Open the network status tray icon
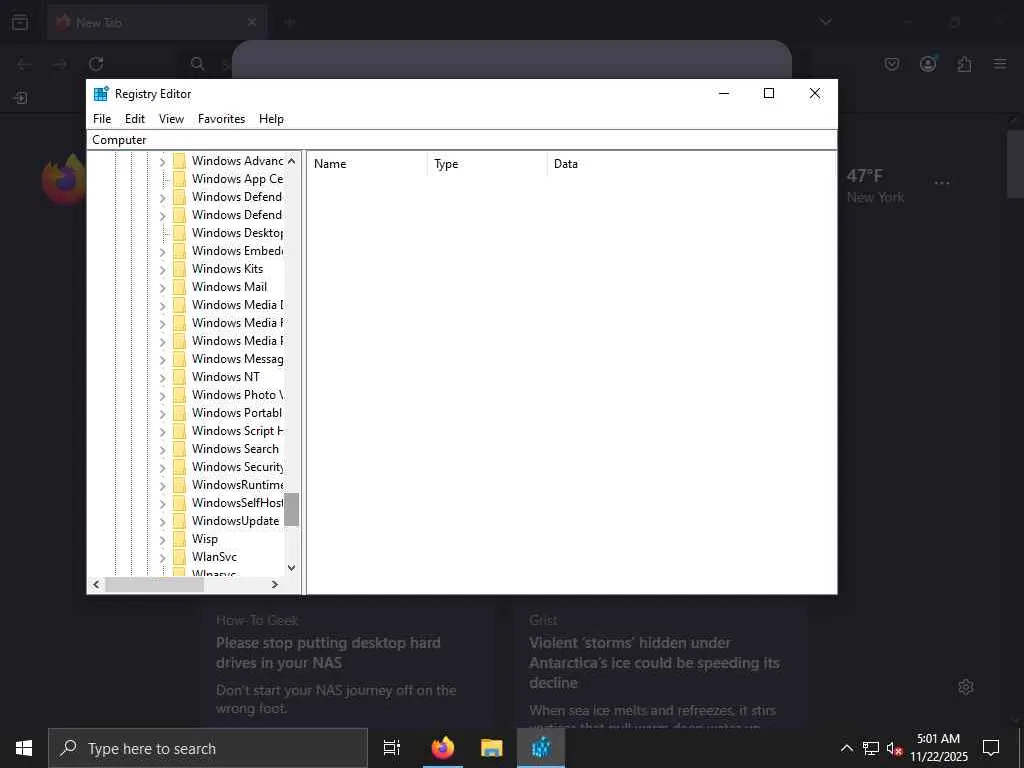The width and height of the screenshot is (1024, 768). click(871, 748)
